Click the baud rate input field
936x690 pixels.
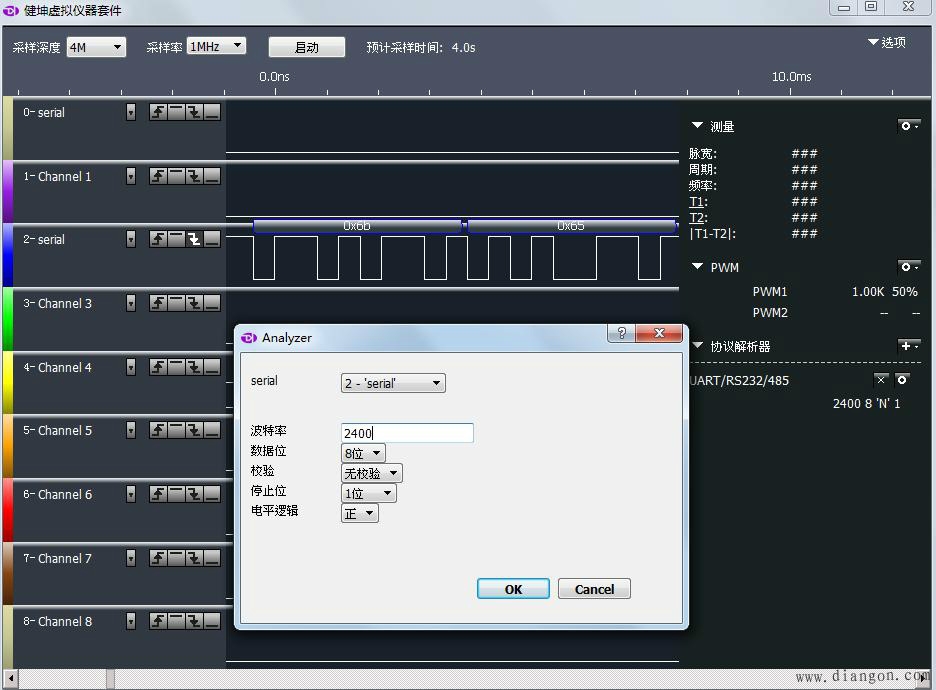[x=407, y=433]
